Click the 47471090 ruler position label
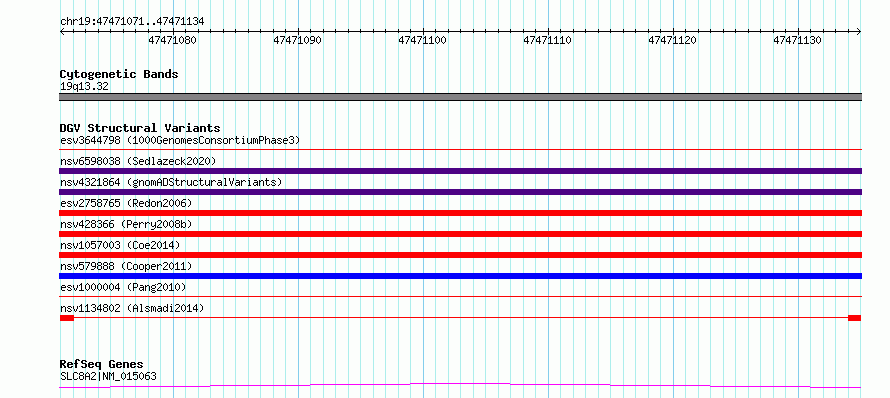 point(297,40)
